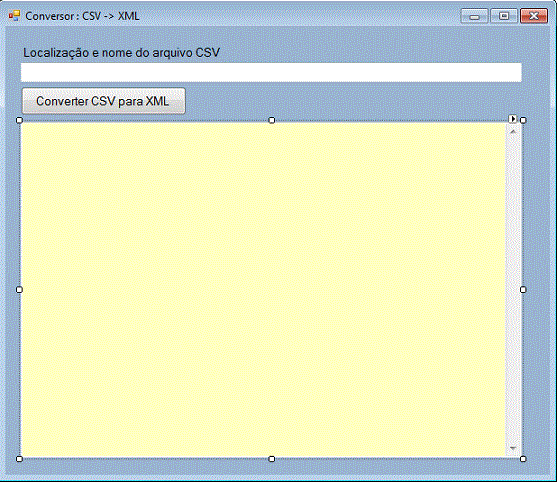557x482 pixels.
Task: Click the yellow multiline text area
Action: (x=263, y=290)
